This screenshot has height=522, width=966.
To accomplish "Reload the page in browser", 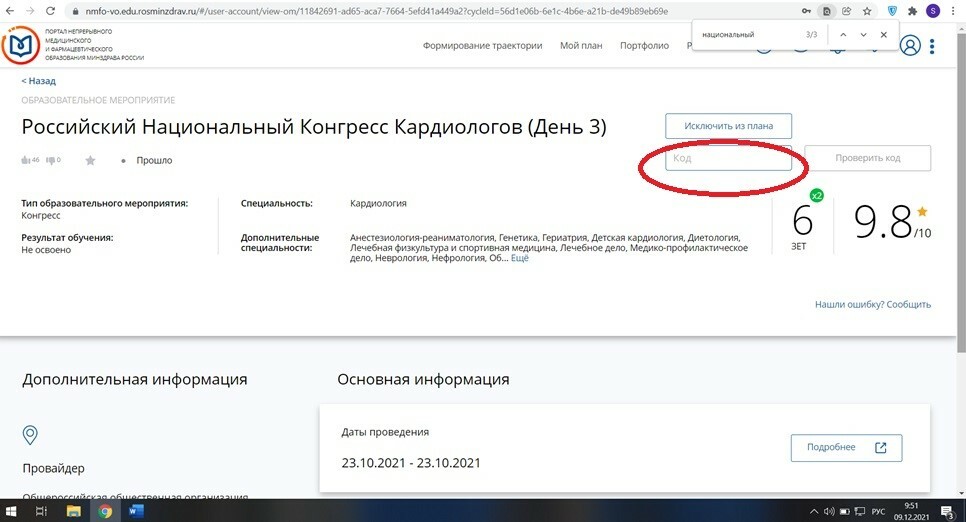I will coord(51,11).
